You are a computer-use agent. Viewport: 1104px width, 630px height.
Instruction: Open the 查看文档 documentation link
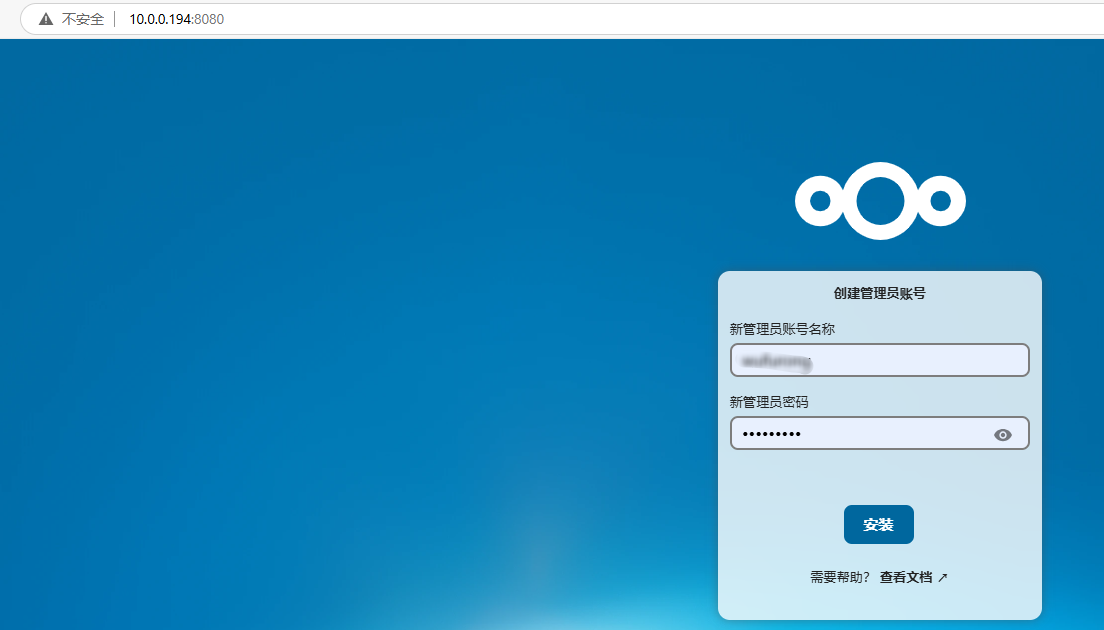click(x=906, y=578)
